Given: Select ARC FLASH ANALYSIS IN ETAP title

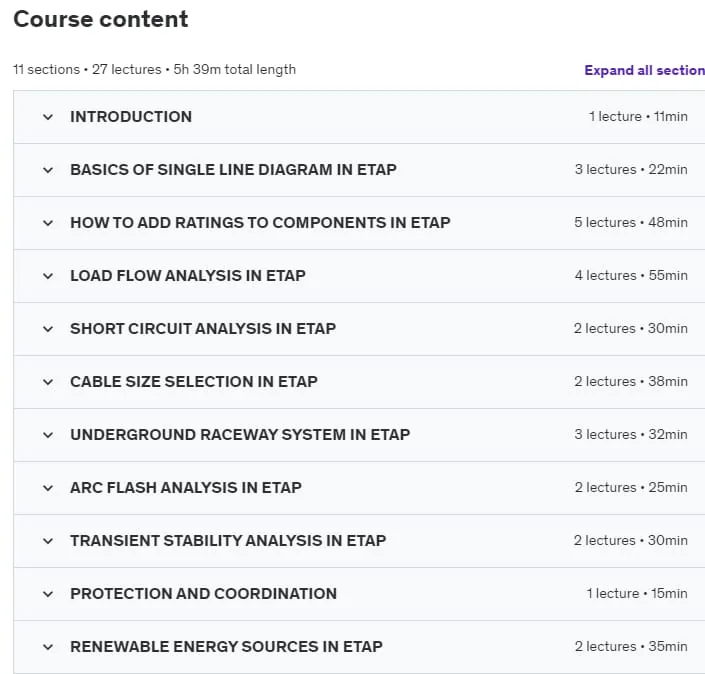Looking at the screenshot, I should coord(186,488).
